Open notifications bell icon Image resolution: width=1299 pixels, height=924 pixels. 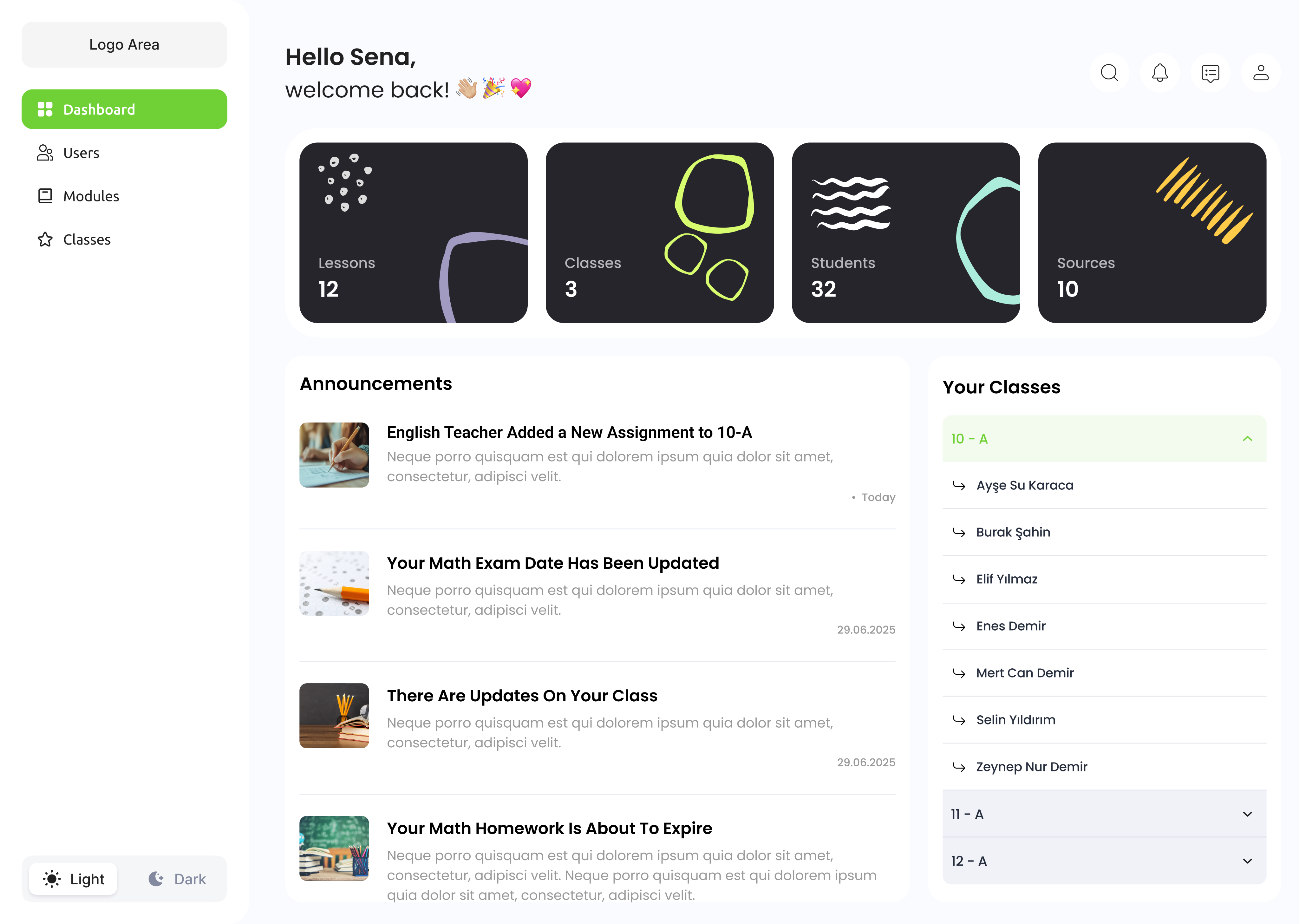[1160, 73]
